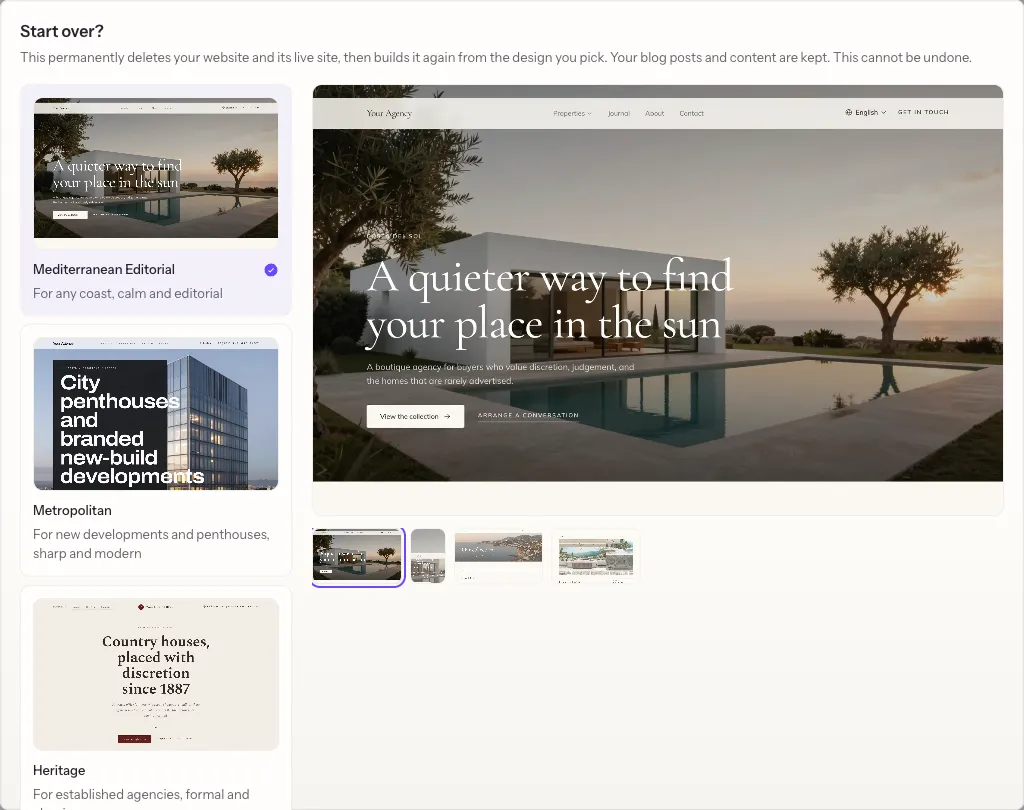Show the narrow grey second screenshot thumbnail
The width and height of the screenshot is (1024, 810).
428,556
